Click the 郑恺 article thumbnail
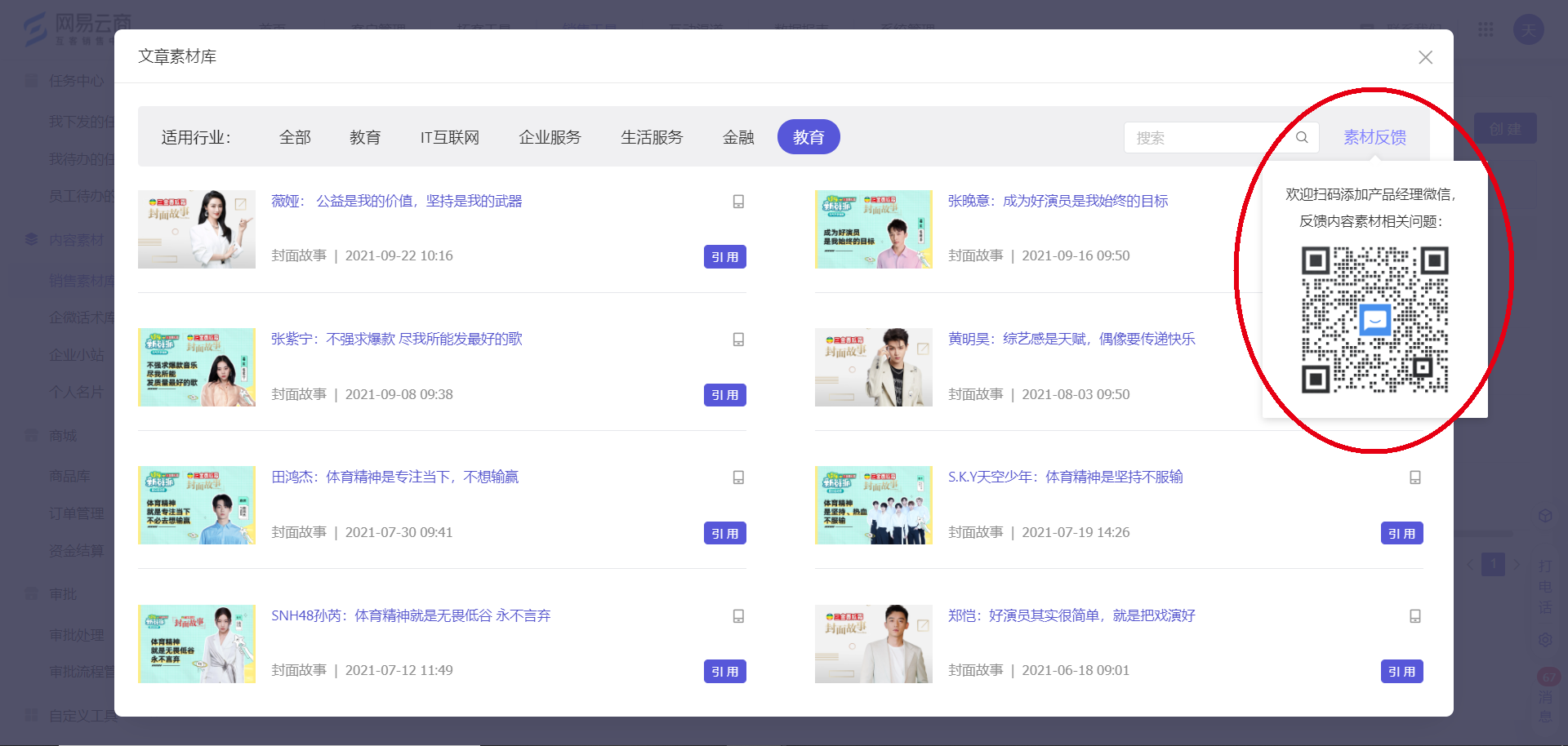 click(x=874, y=644)
